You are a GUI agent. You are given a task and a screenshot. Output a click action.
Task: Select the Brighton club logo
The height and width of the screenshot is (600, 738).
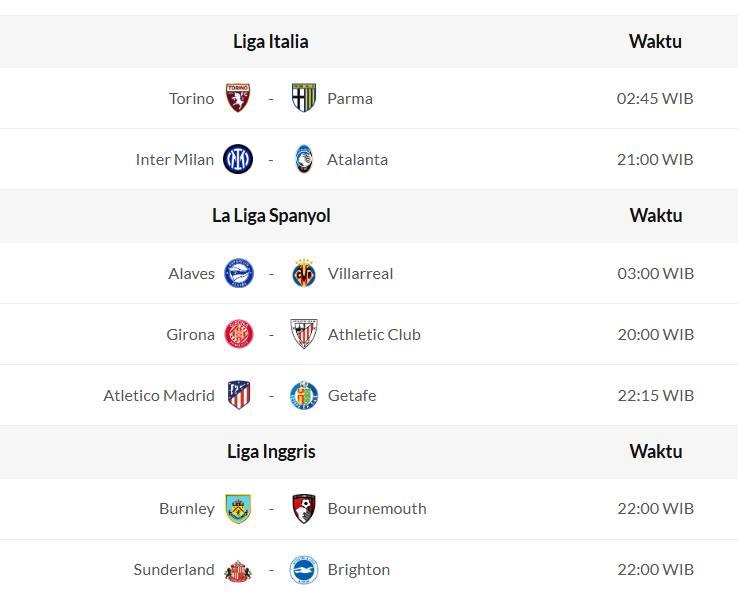(x=304, y=570)
